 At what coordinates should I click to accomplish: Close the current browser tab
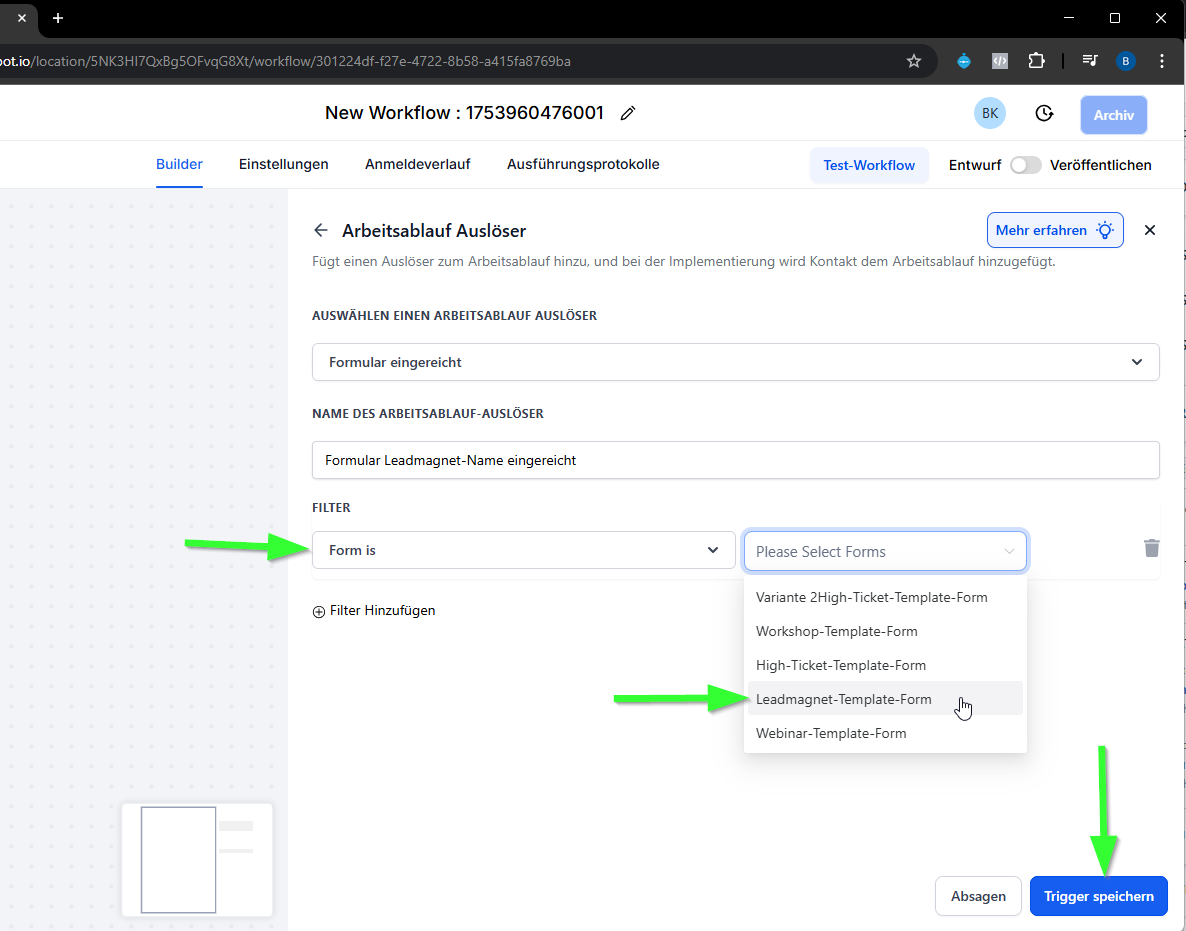22,18
